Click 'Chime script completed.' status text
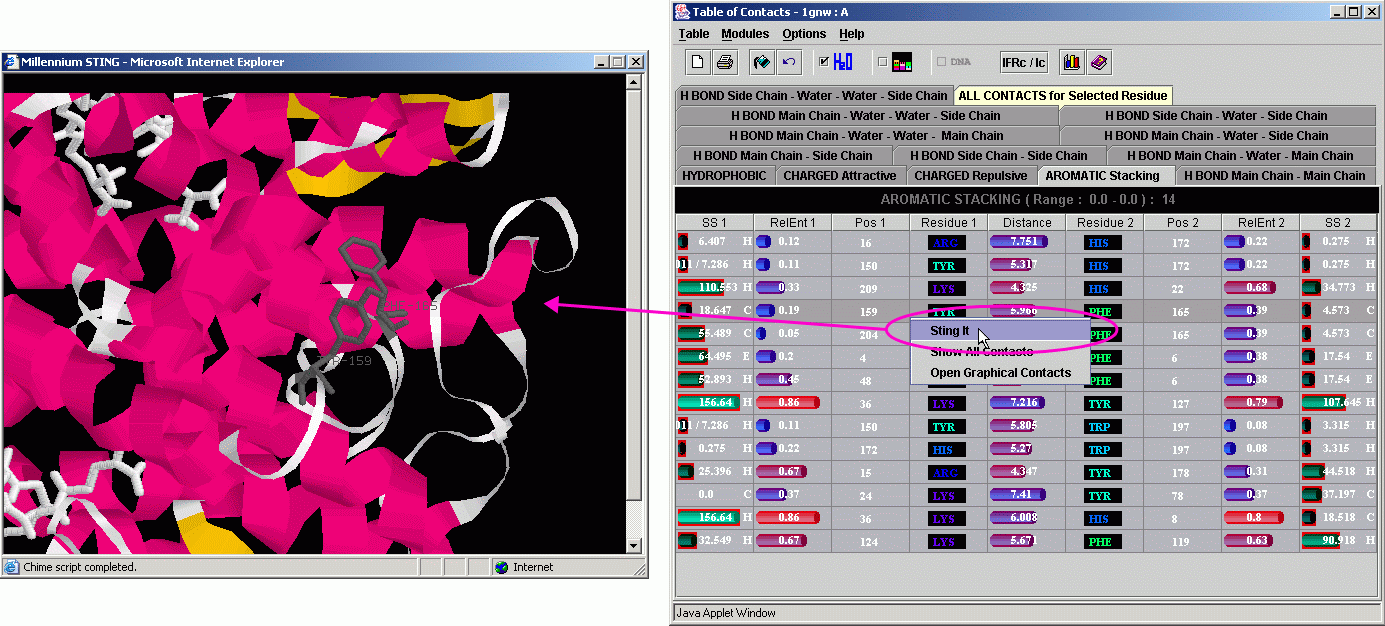The height and width of the screenshot is (626, 1385). (79, 567)
